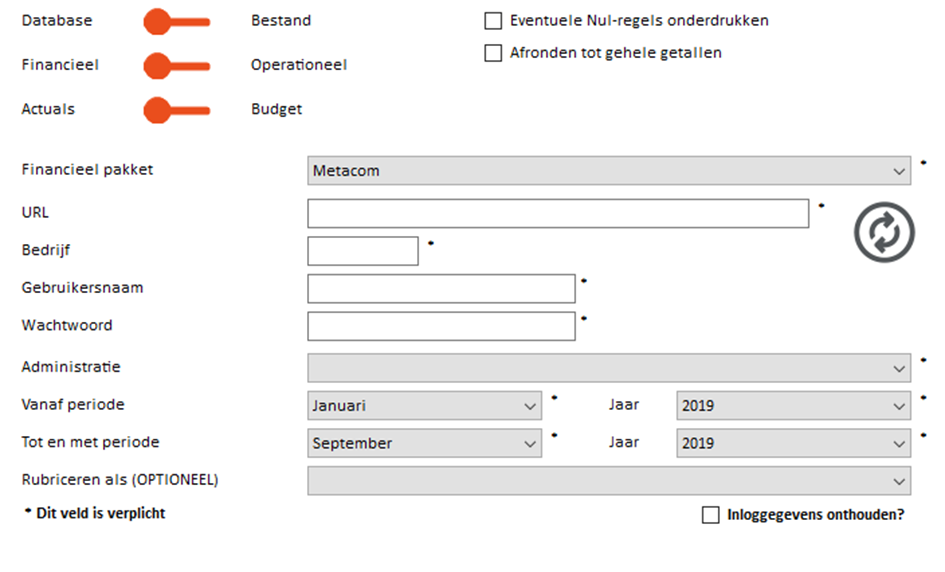Check Afronden tot gehele getallen
The image size is (945, 572).
(493, 53)
